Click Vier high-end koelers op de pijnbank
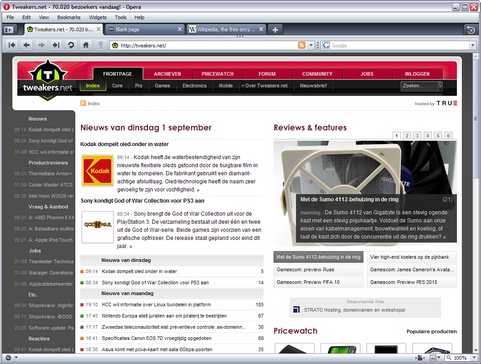This screenshot has height=364, width=481. [412, 257]
